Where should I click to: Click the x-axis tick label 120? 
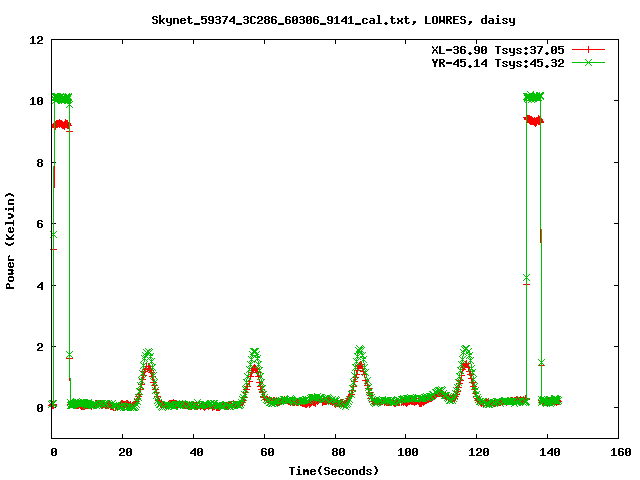[479, 452]
